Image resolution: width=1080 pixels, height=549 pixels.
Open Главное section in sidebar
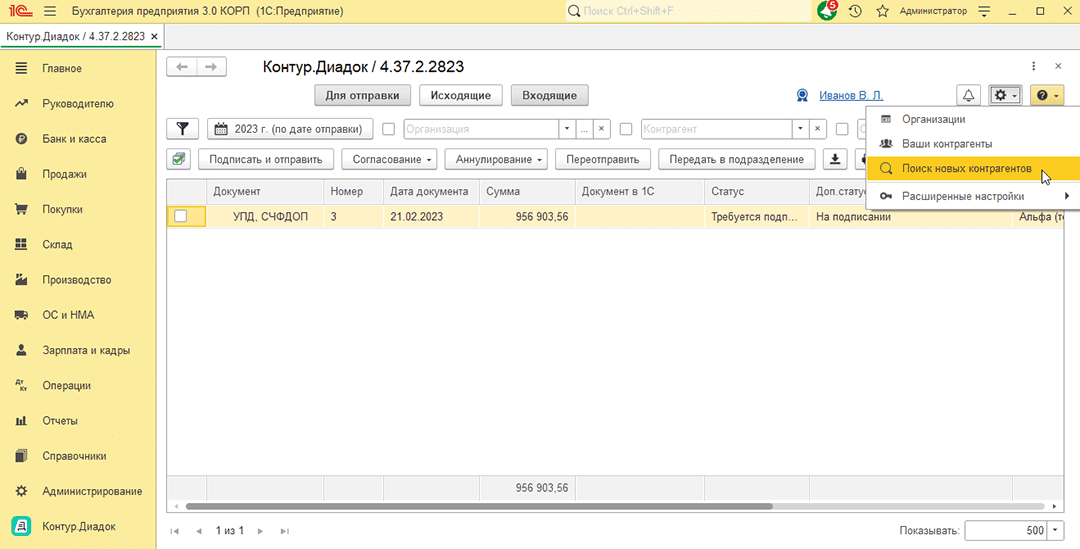tap(78, 68)
